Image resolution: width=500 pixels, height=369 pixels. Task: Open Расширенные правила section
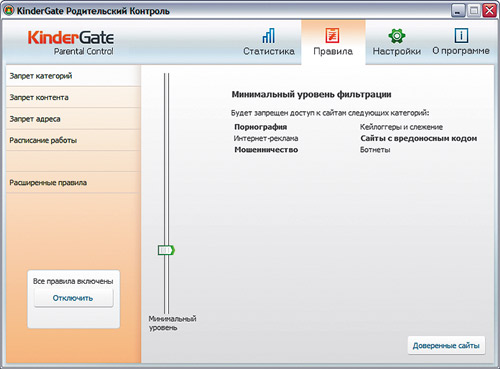tap(73, 183)
